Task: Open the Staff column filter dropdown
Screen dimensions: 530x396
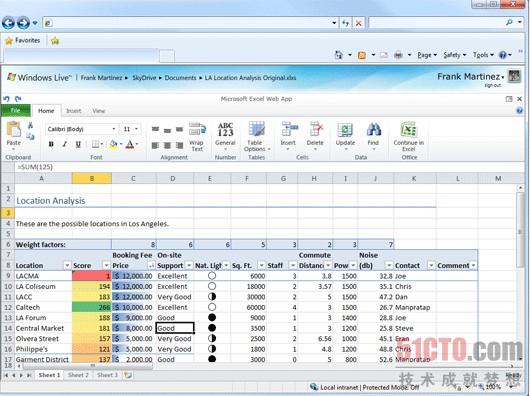Action: tap(293, 266)
